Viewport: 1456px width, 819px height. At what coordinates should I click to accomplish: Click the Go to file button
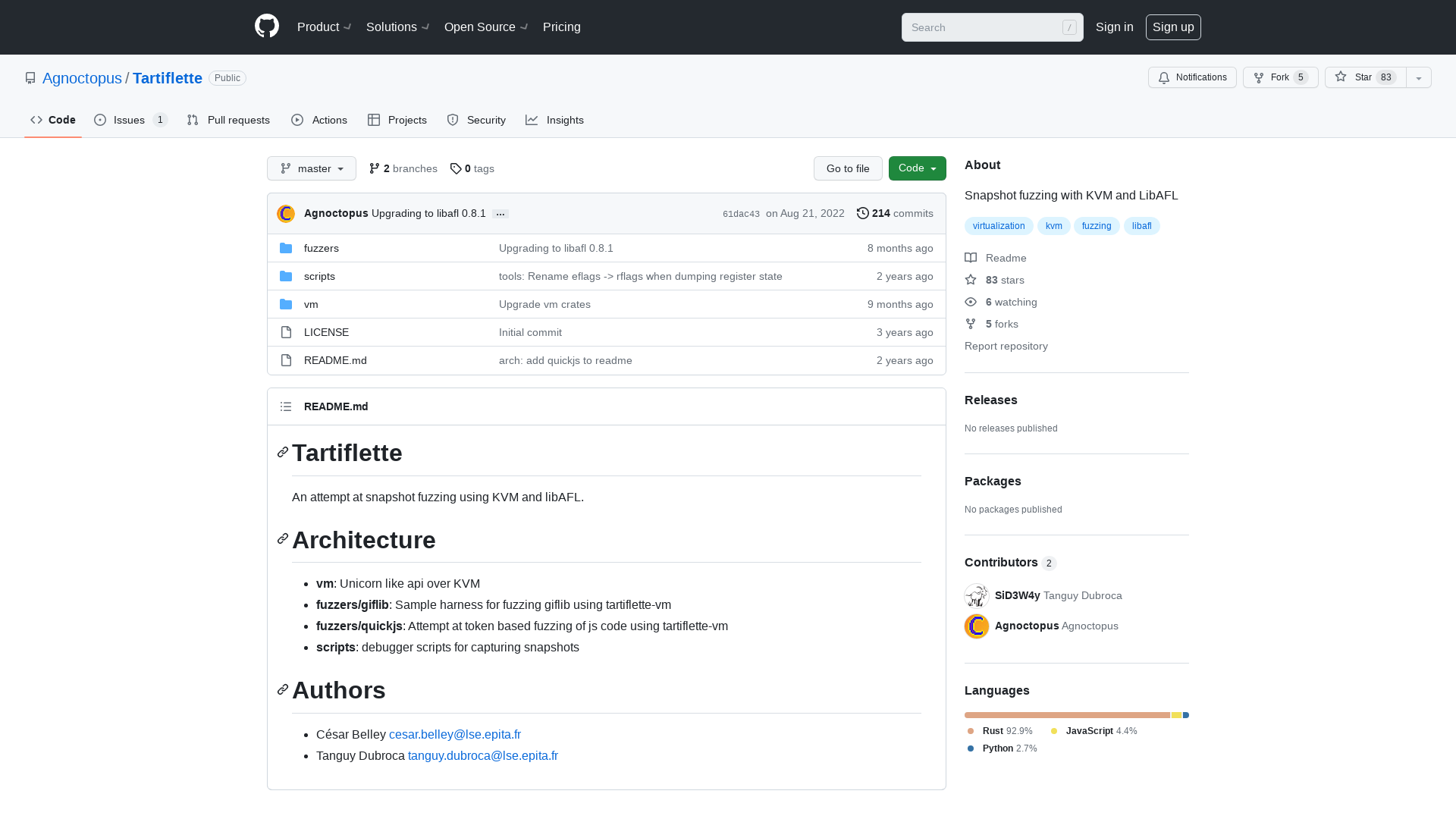pyautogui.click(x=848, y=168)
